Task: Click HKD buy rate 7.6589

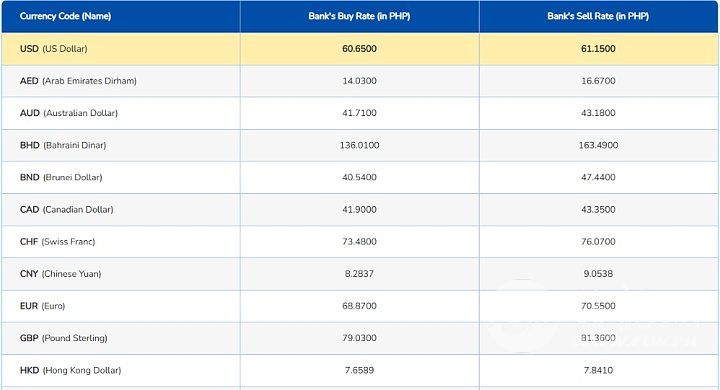Action: [x=360, y=370]
